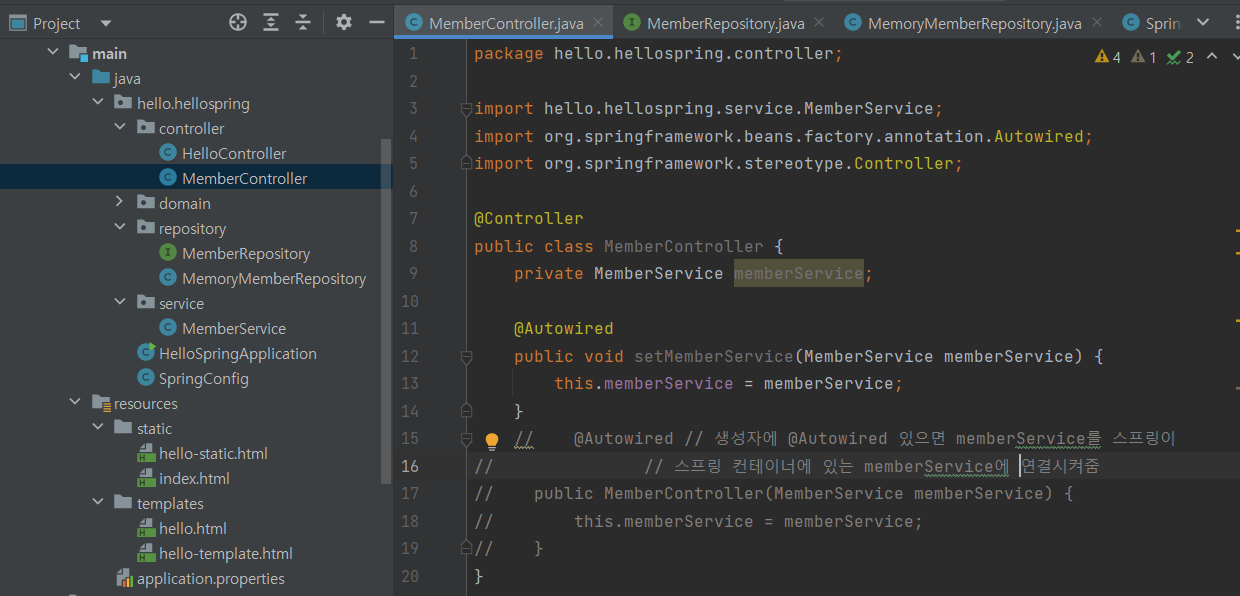Select application.properties file
The height and width of the screenshot is (596, 1240).
pos(211,578)
